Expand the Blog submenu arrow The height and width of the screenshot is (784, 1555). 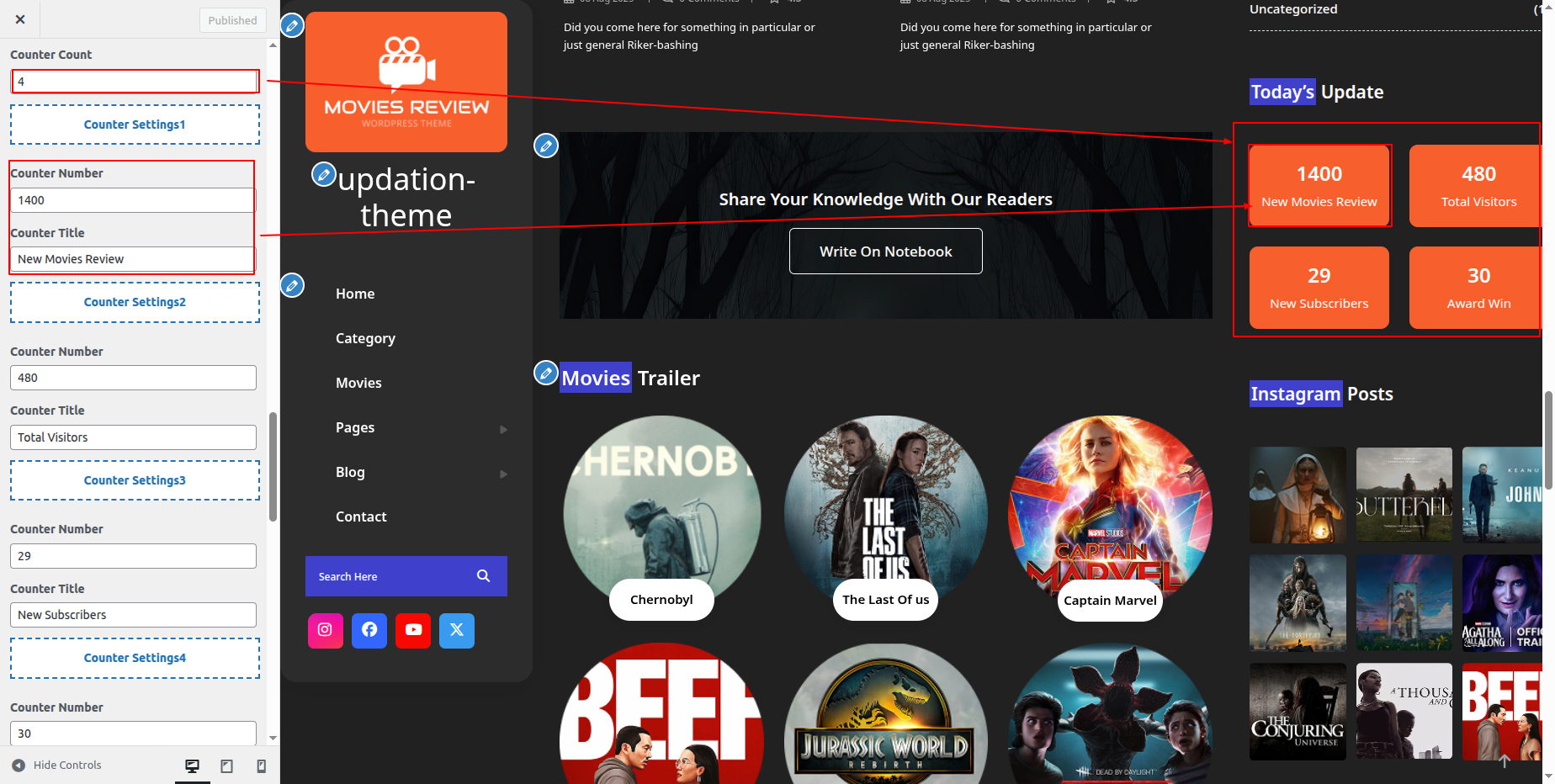pyautogui.click(x=503, y=474)
